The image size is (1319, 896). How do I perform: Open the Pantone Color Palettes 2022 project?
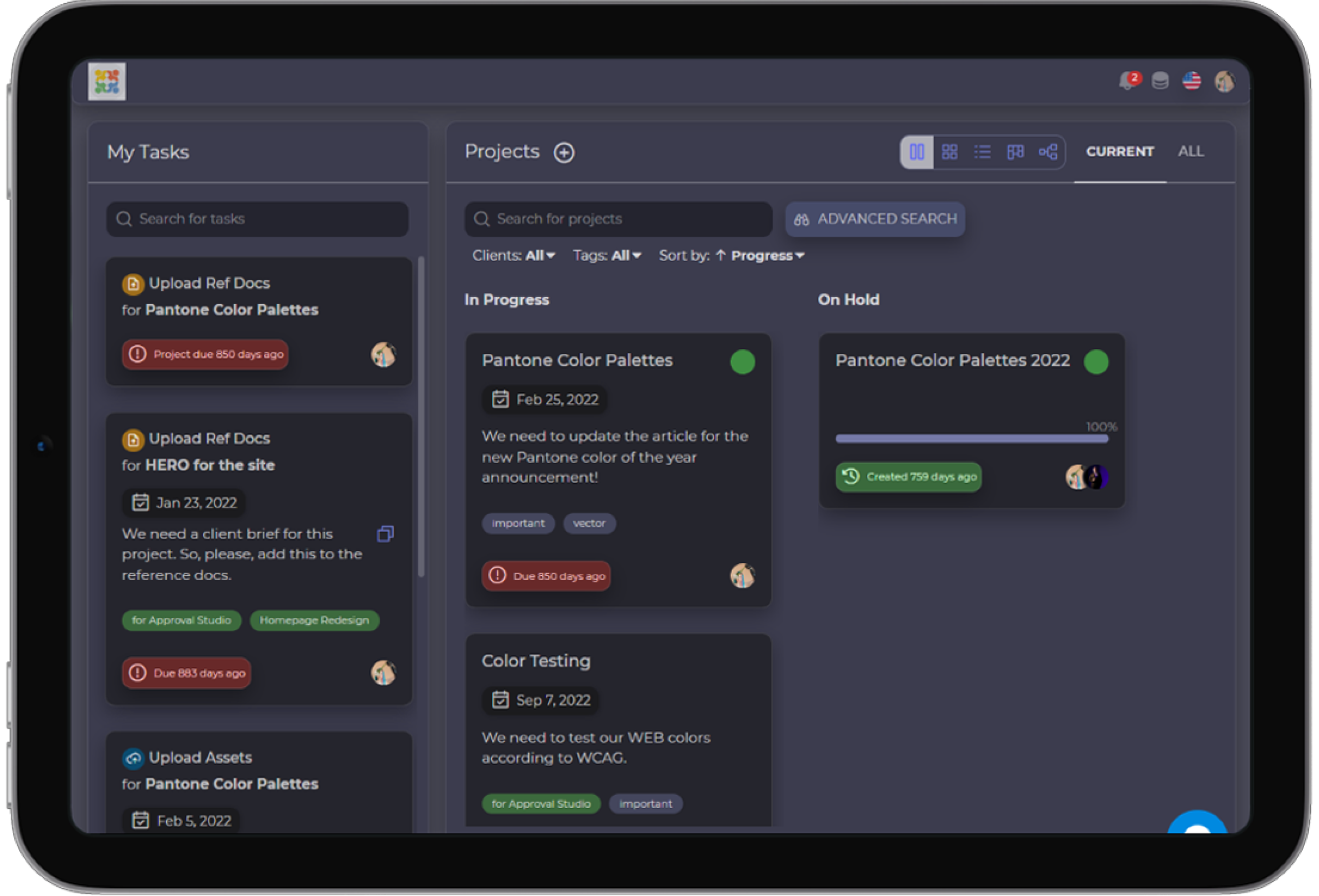[952, 360]
